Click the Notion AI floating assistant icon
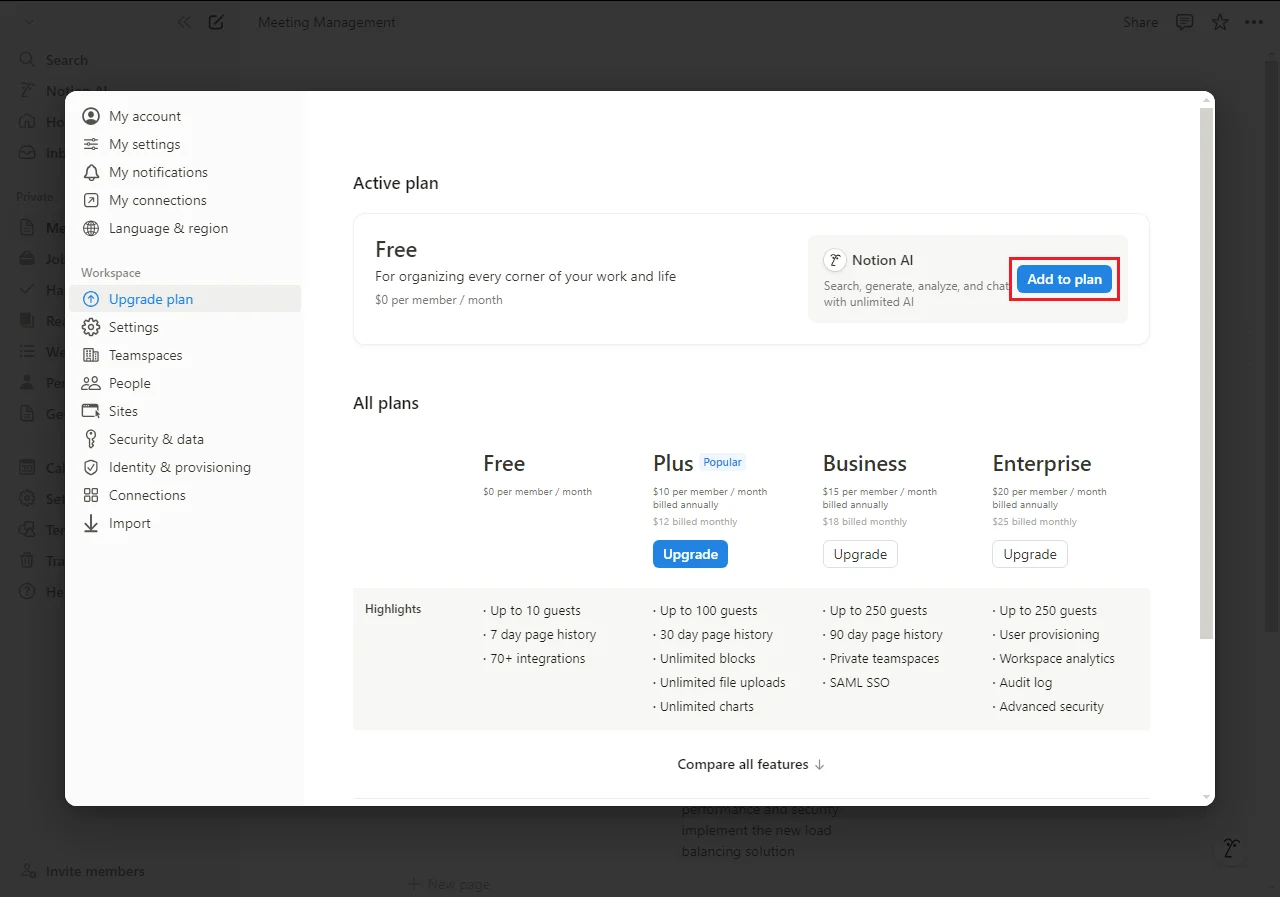This screenshot has height=897, width=1280. coord(1232,850)
